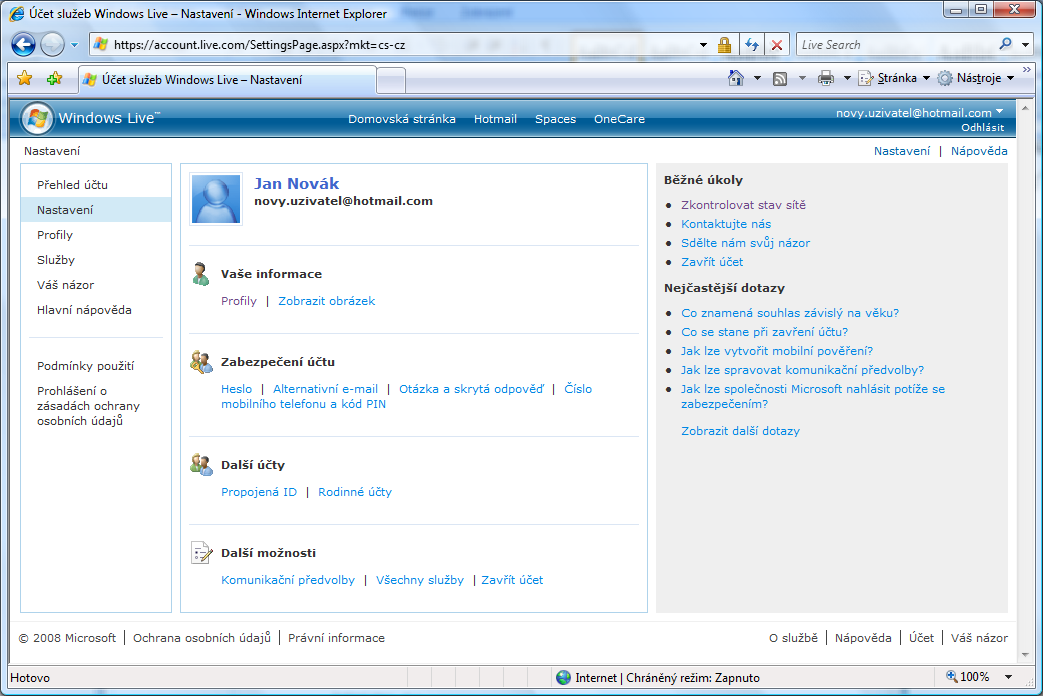Open the search provider options dropdown
The width and height of the screenshot is (1043, 696).
tap(1025, 45)
